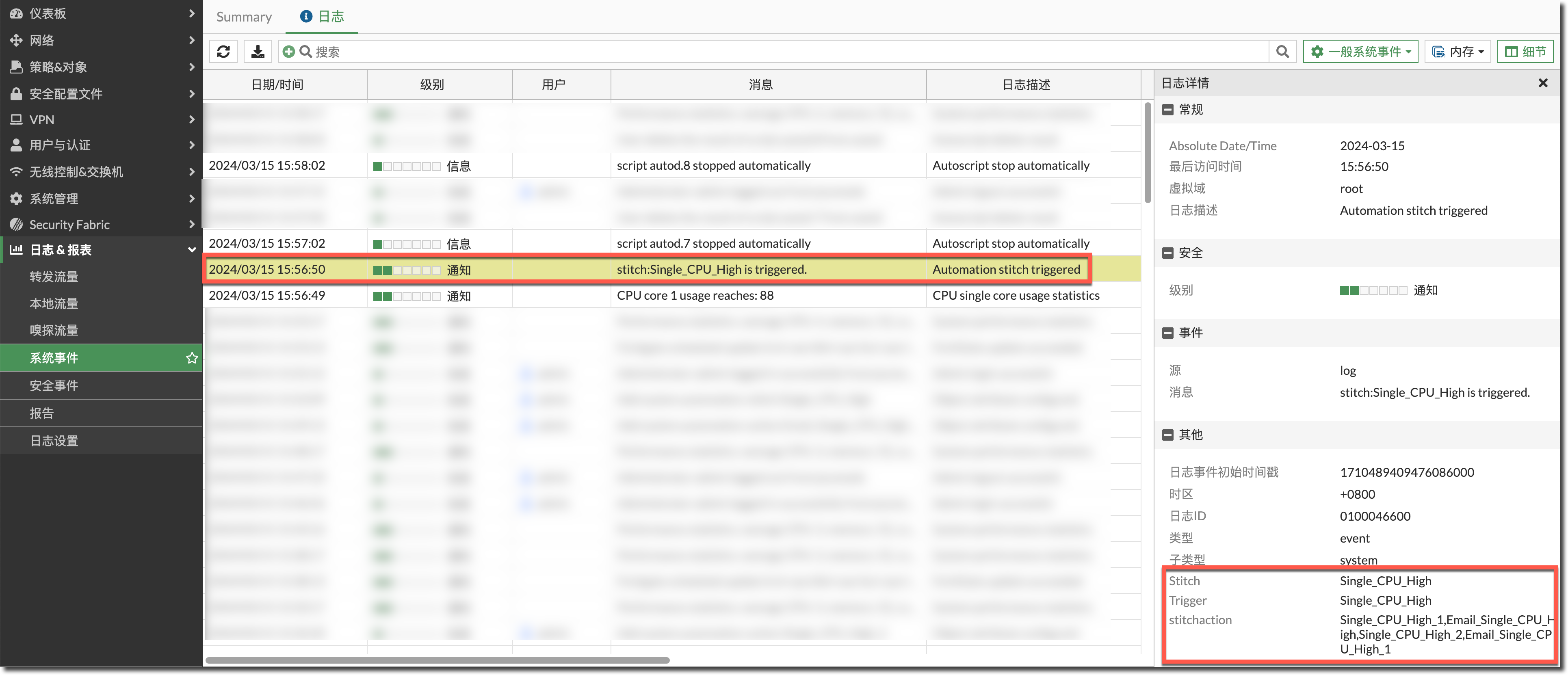Click the 安全配置文件 lock icon
The image size is (1568, 675).
(16, 94)
